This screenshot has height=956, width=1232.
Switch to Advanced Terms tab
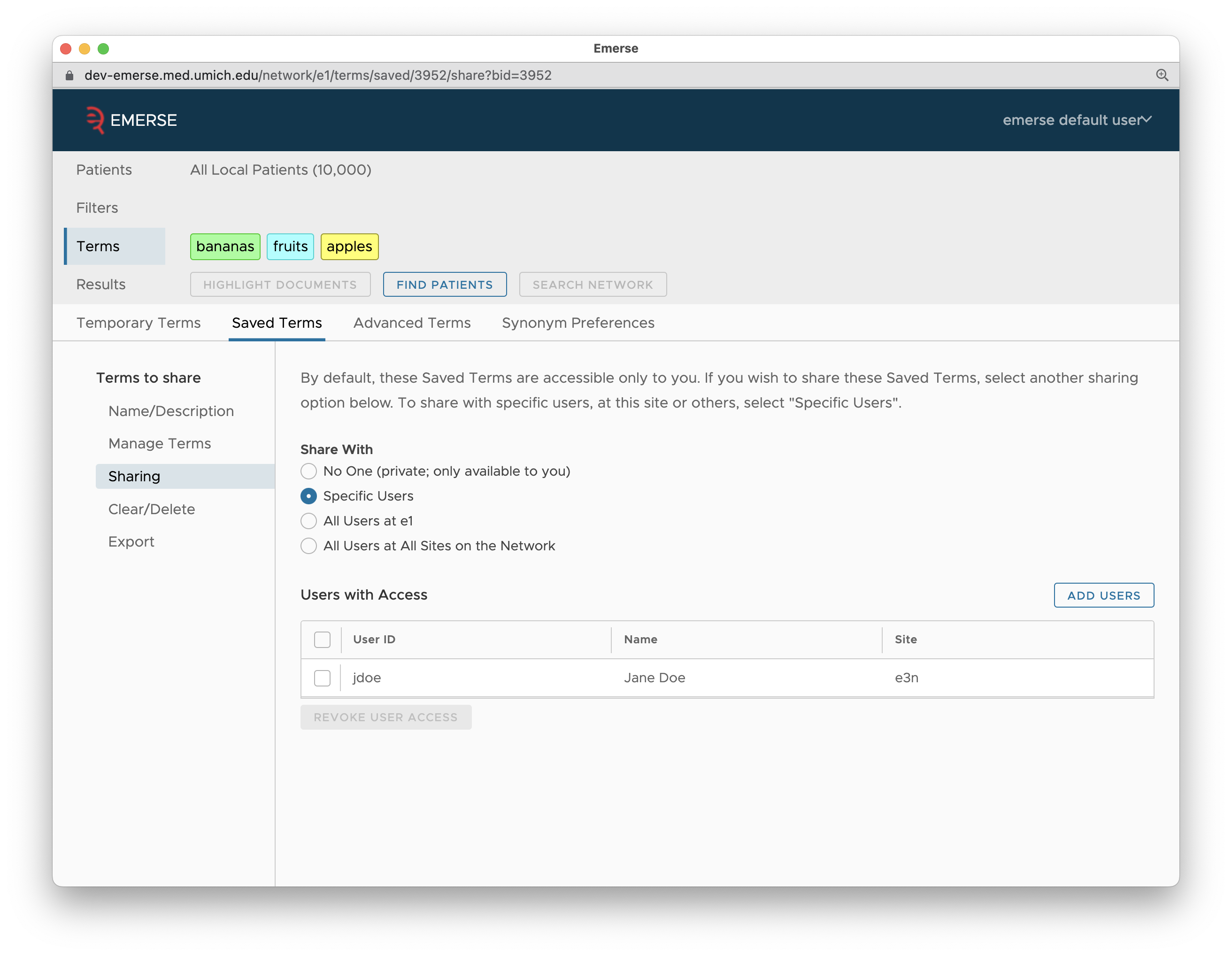[x=411, y=323]
